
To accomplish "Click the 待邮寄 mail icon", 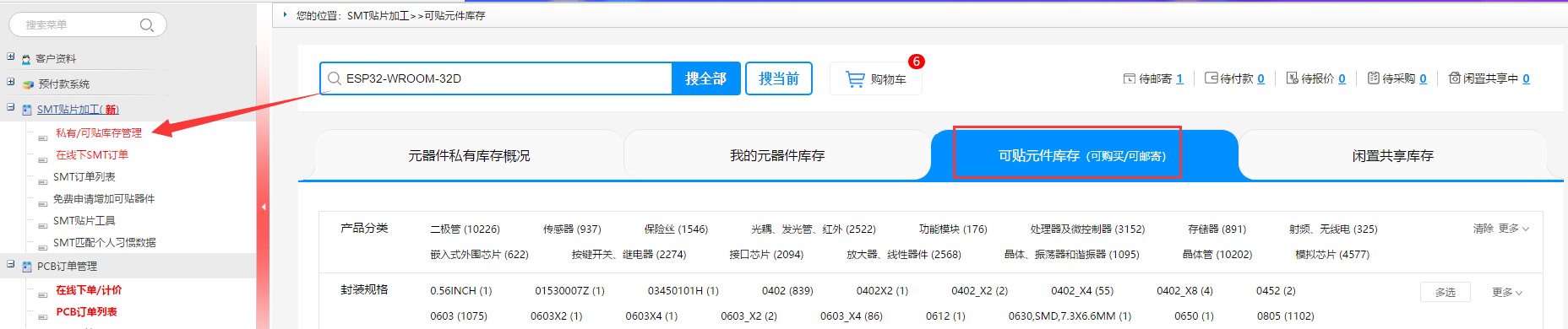I will tap(1129, 78).
